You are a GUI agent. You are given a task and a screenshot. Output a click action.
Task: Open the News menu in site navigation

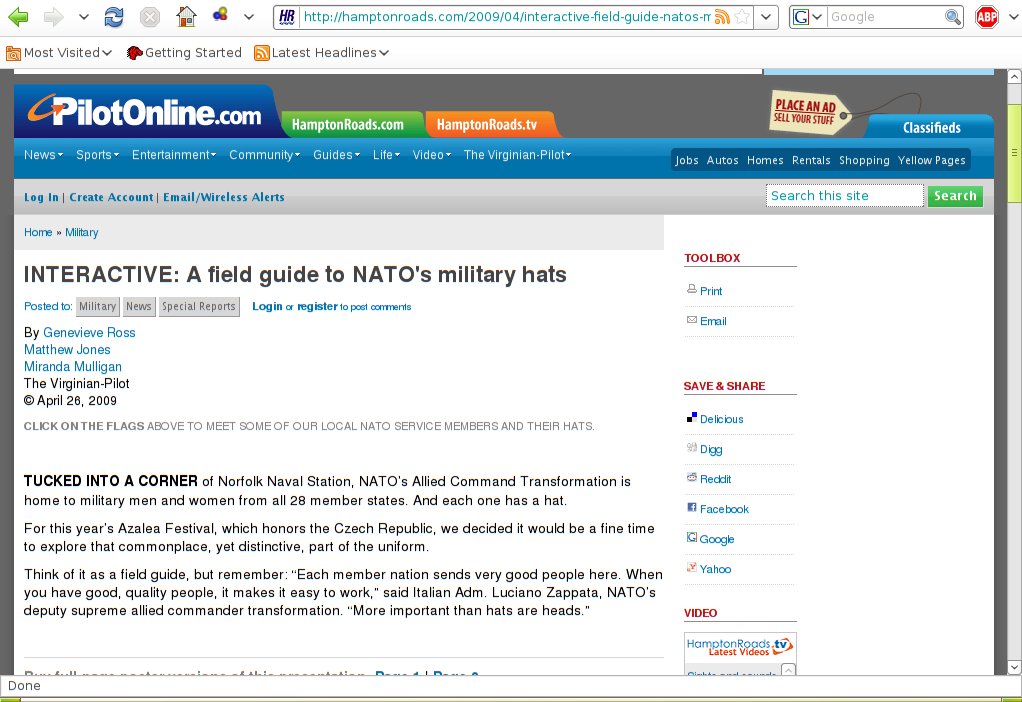coord(44,155)
